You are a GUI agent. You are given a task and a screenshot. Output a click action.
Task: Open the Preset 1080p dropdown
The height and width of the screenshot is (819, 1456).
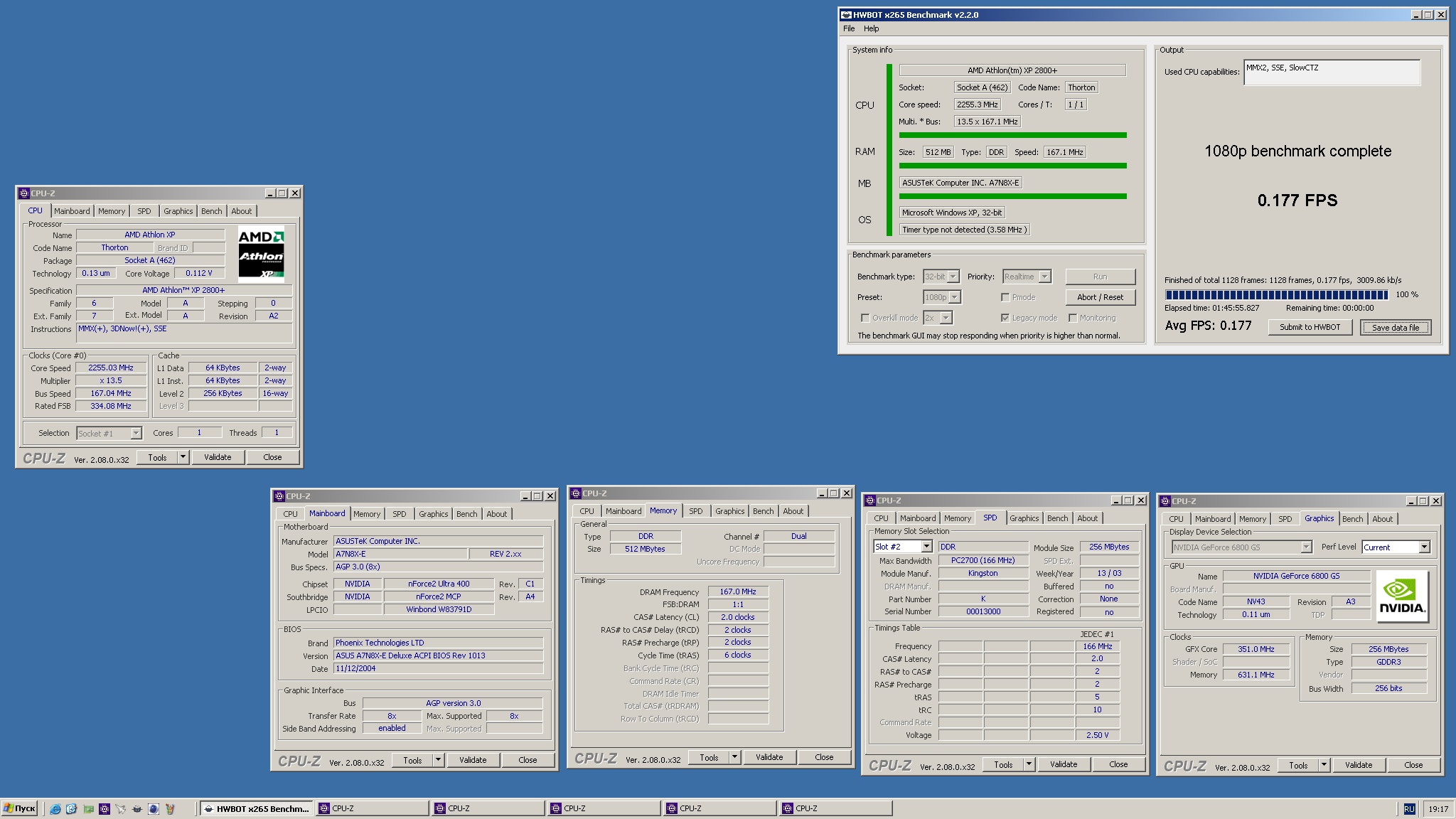click(x=942, y=297)
